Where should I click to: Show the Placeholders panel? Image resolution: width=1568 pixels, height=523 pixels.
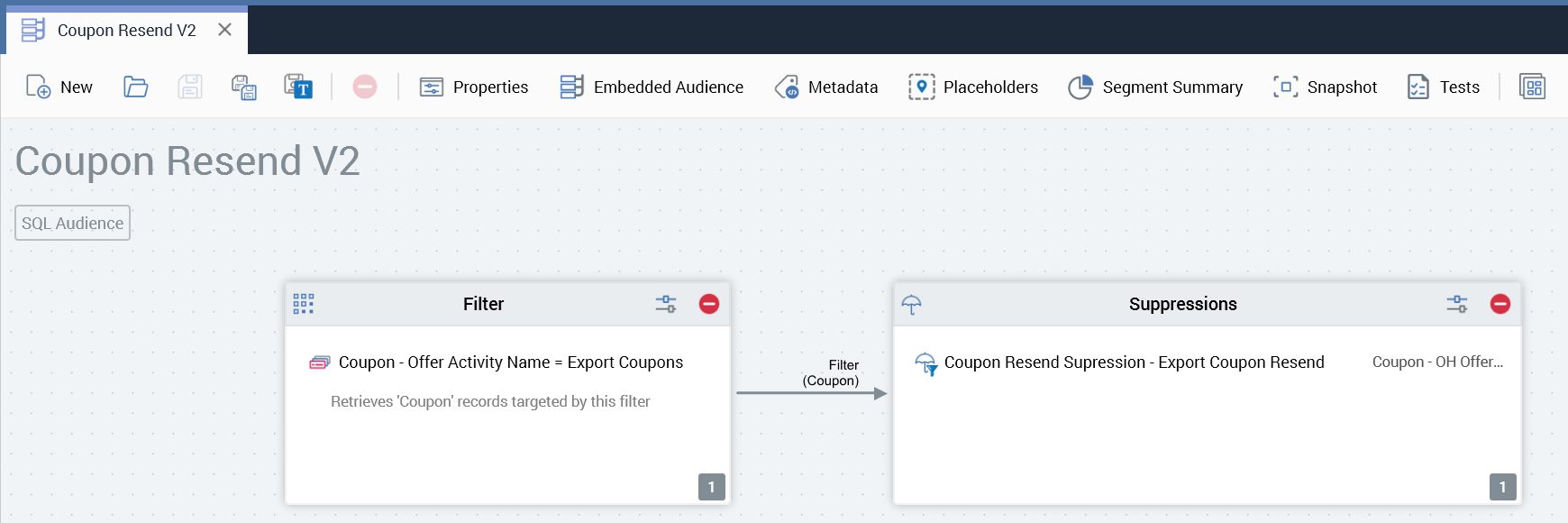(973, 87)
